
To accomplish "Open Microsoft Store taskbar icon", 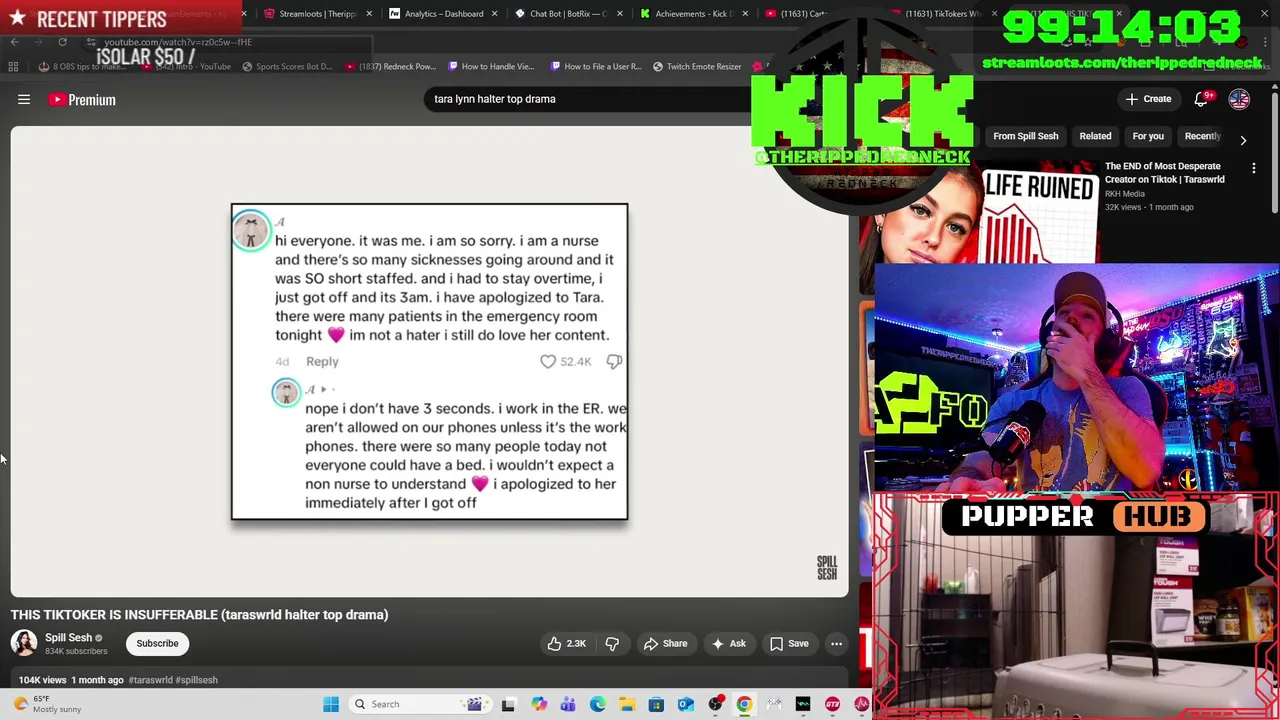I will [656, 704].
